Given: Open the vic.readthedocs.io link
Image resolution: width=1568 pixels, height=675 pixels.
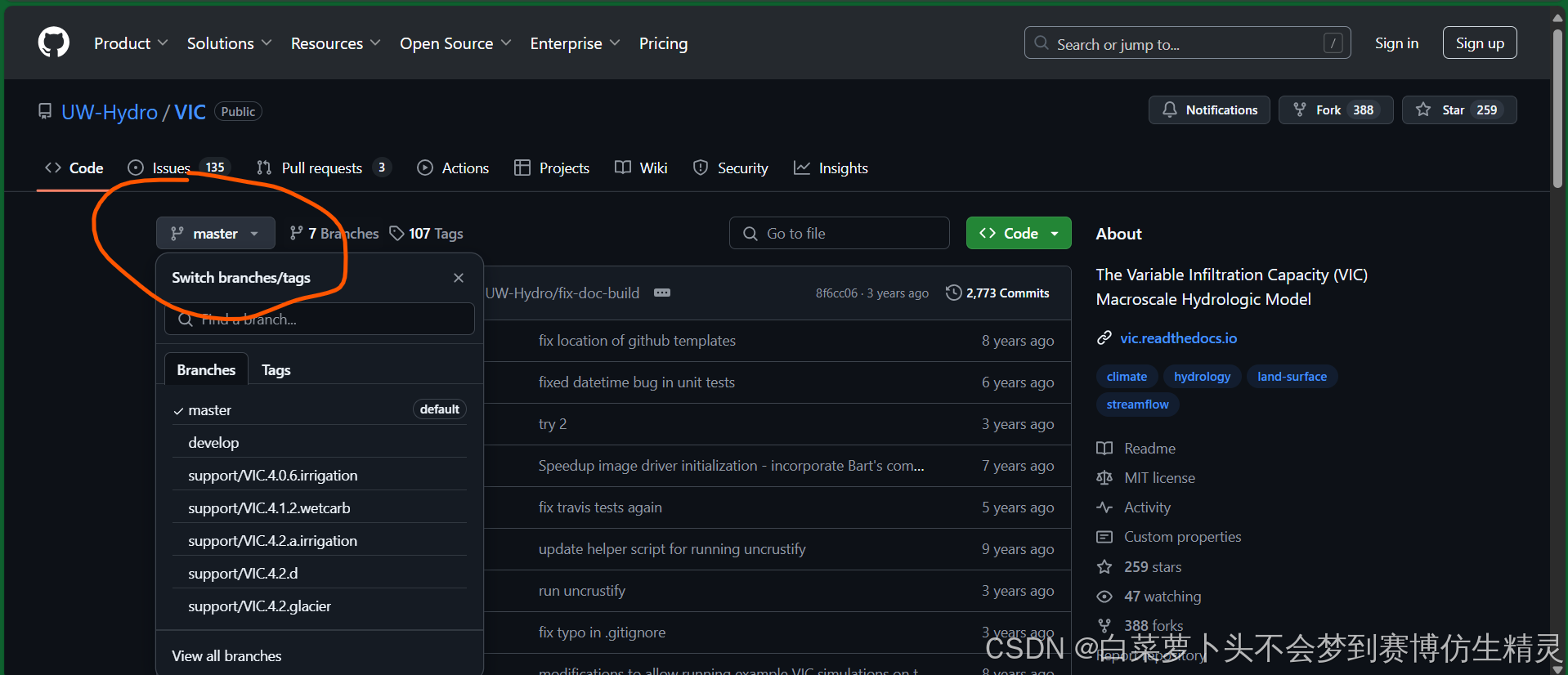Looking at the screenshot, I should pyautogui.click(x=1178, y=337).
